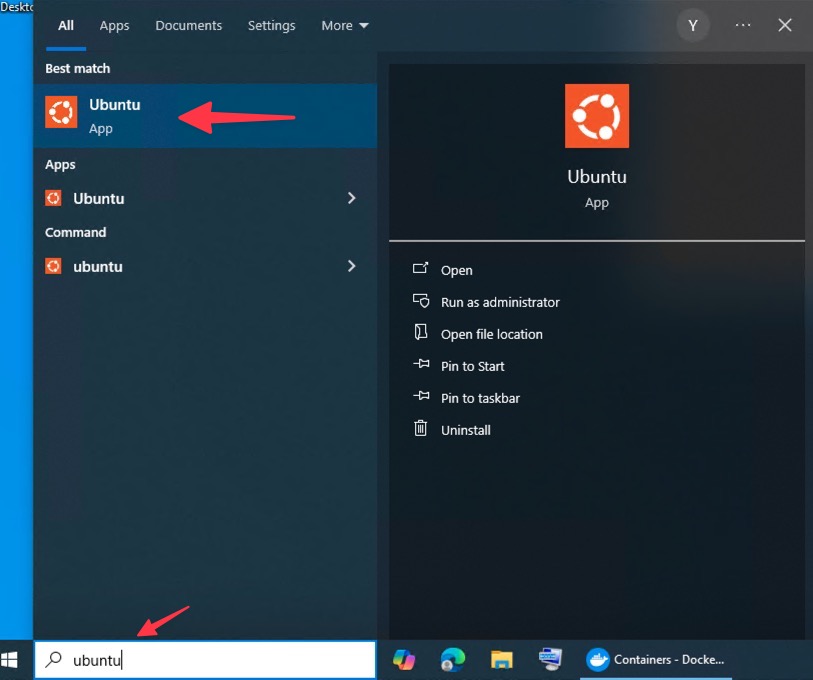
Task: Click the Open icon in the action list
Action: pyautogui.click(x=420, y=268)
